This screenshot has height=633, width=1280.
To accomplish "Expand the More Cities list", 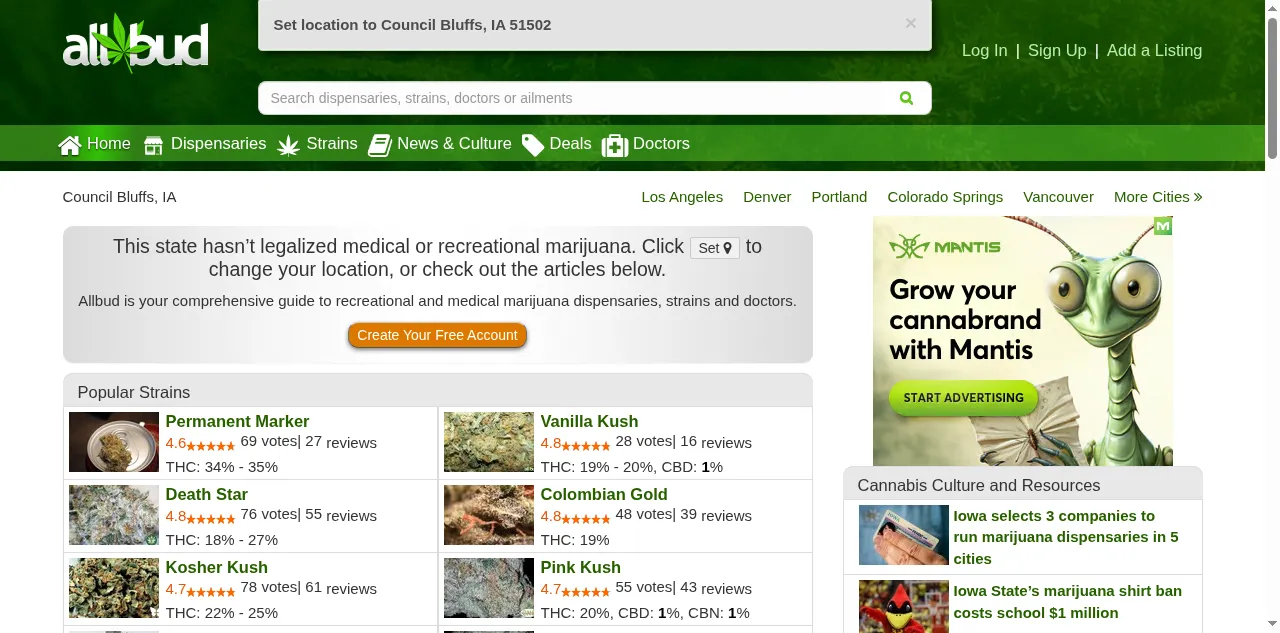I will click(1158, 197).
